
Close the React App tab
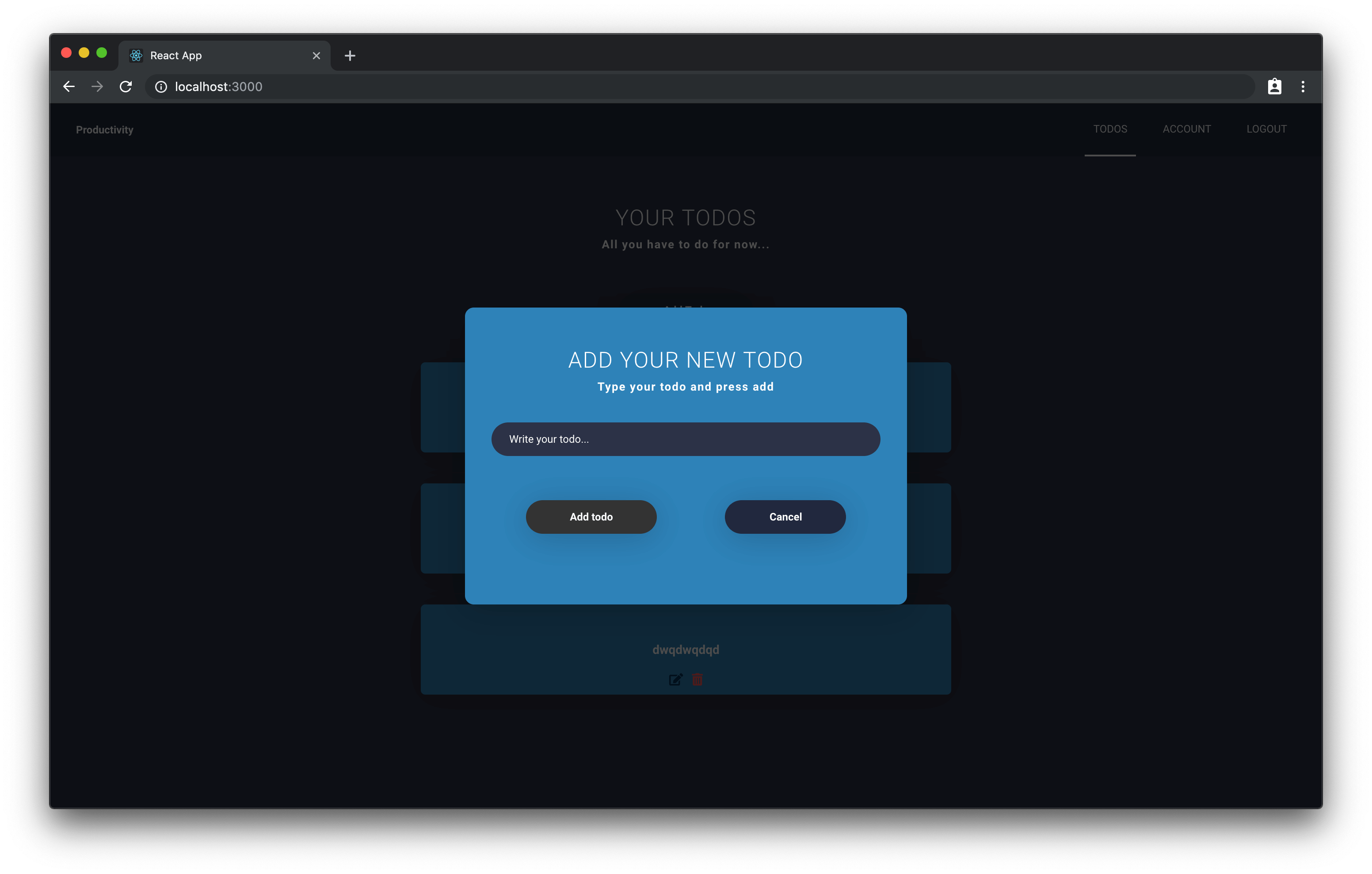[316, 56]
